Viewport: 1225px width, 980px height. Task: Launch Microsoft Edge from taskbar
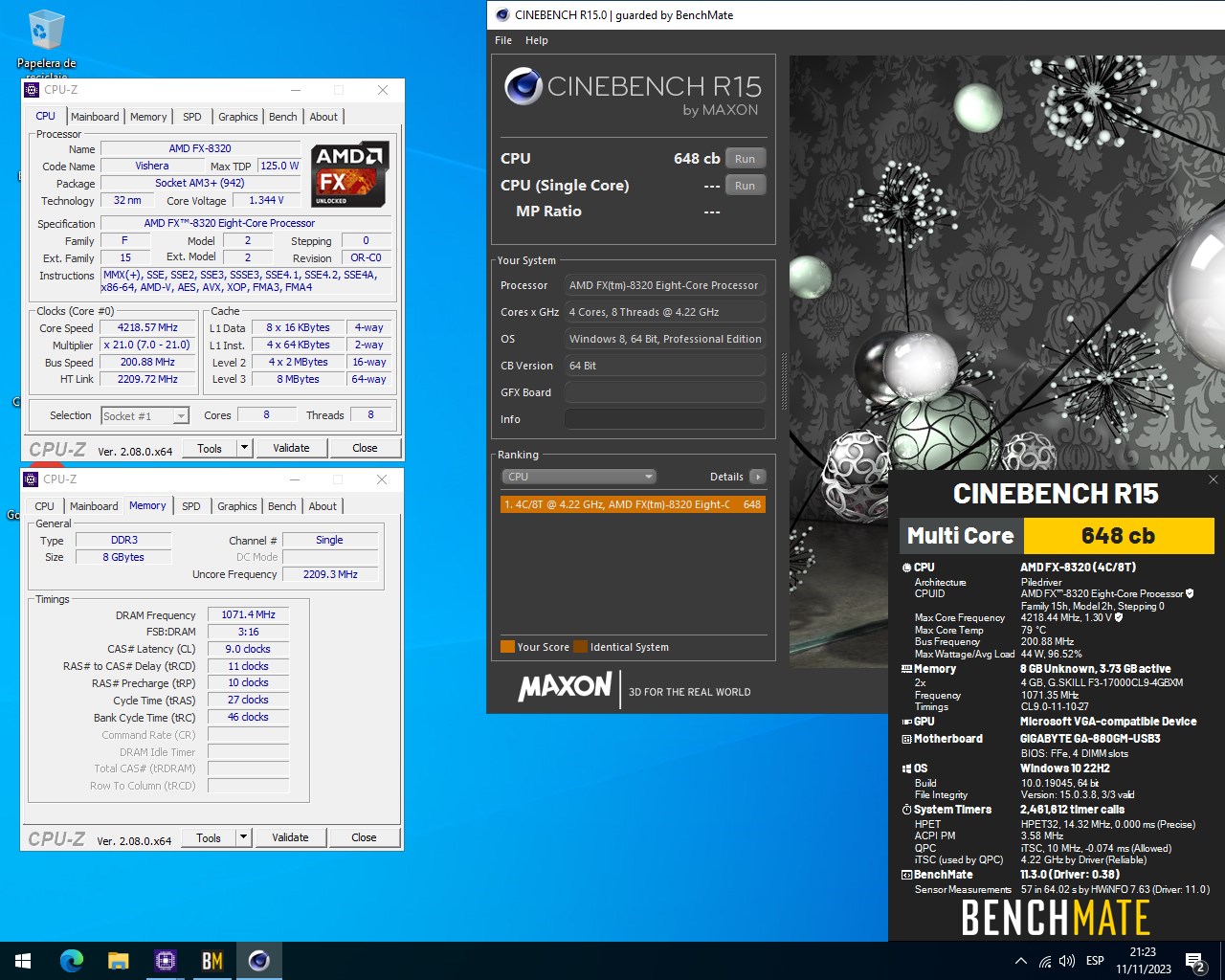(71, 961)
